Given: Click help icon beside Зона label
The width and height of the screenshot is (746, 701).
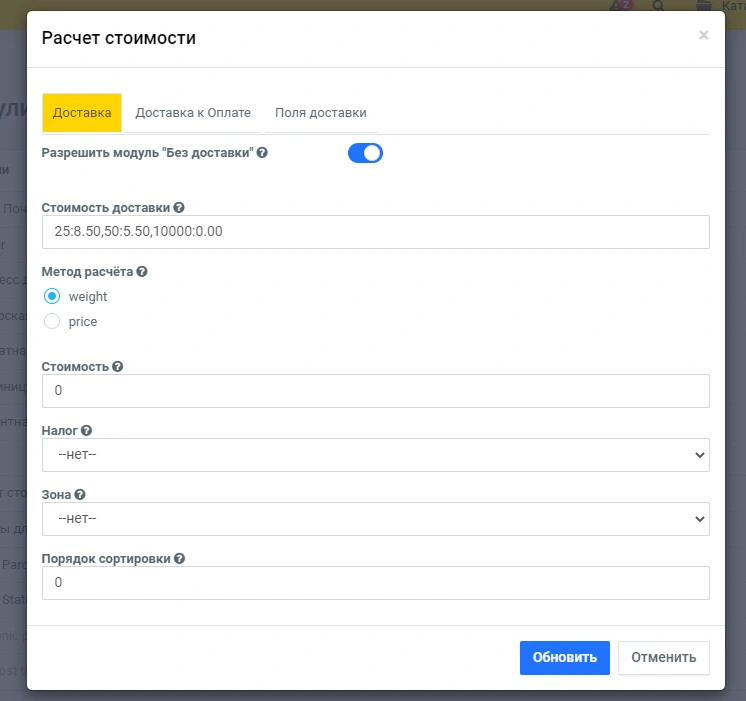Looking at the screenshot, I should (x=80, y=494).
